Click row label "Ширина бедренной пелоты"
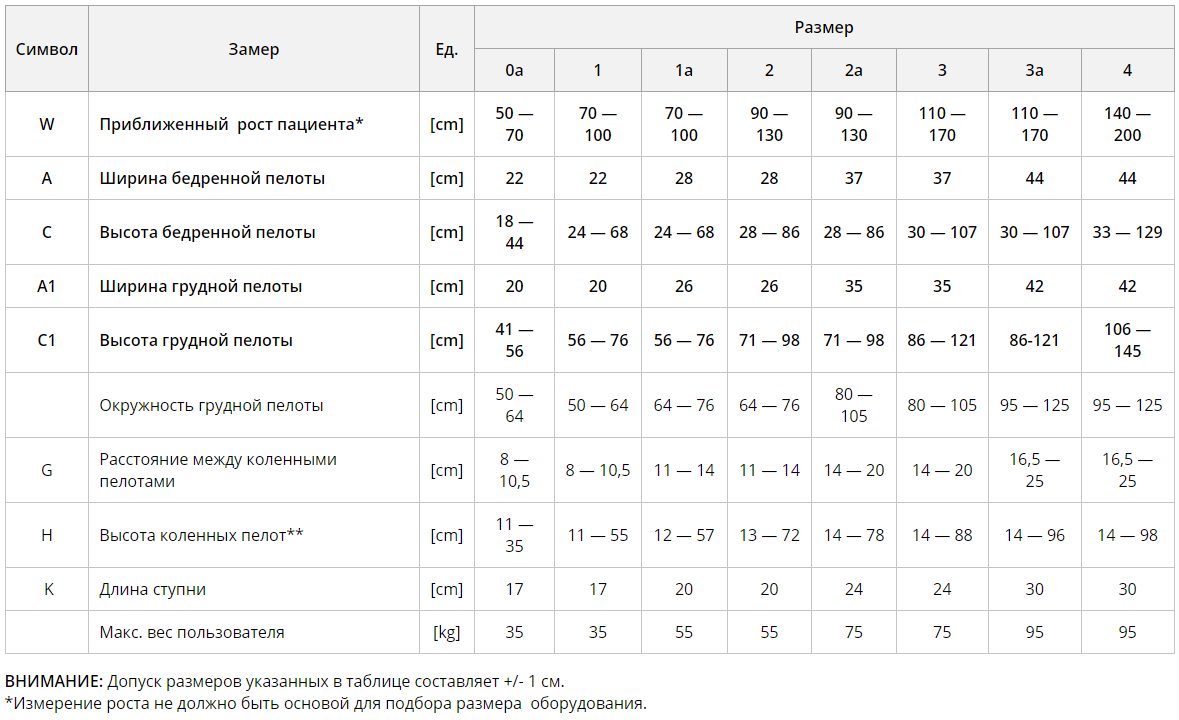The height and width of the screenshot is (720, 1179). click(212, 178)
